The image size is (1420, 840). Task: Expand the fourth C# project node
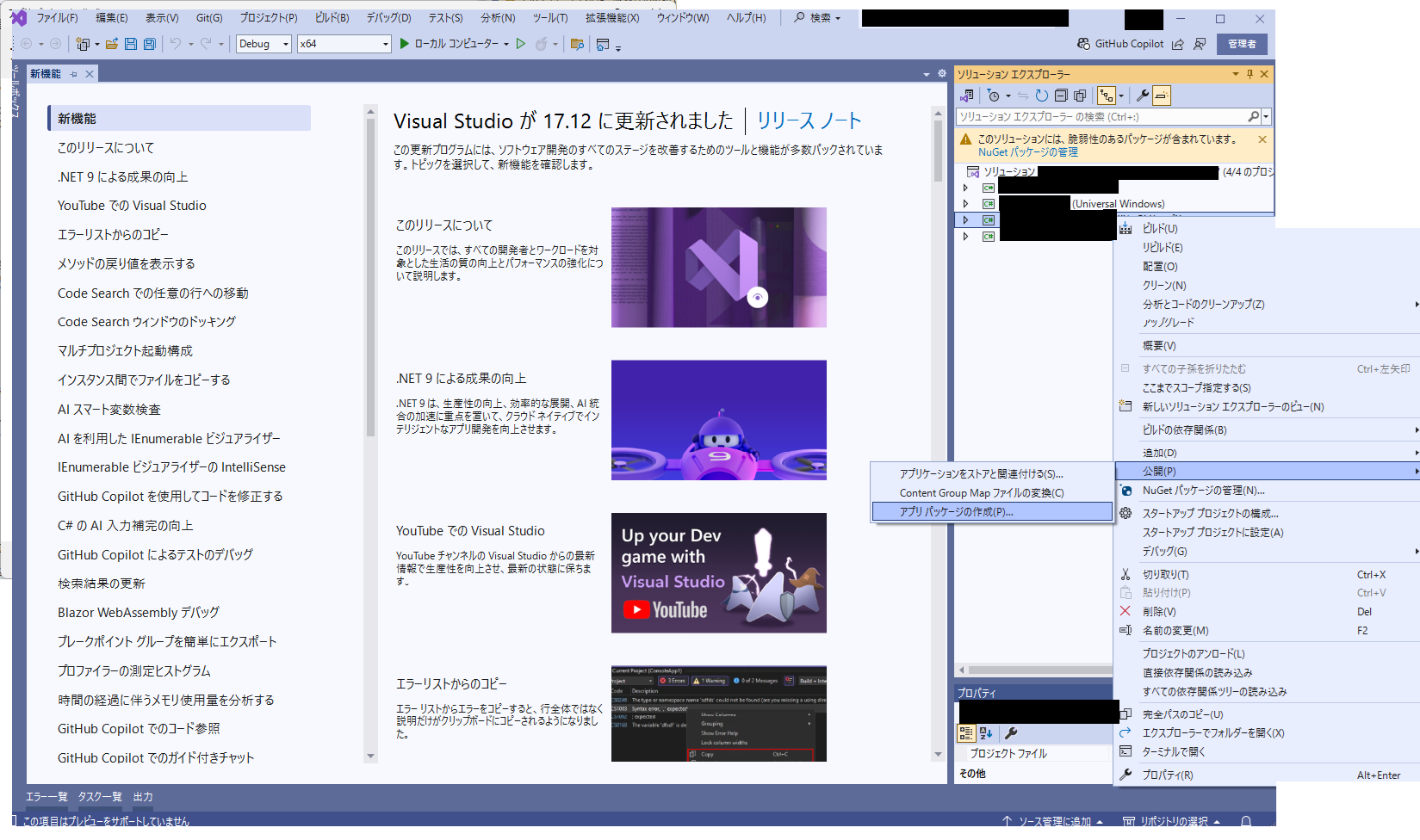[965, 236]
